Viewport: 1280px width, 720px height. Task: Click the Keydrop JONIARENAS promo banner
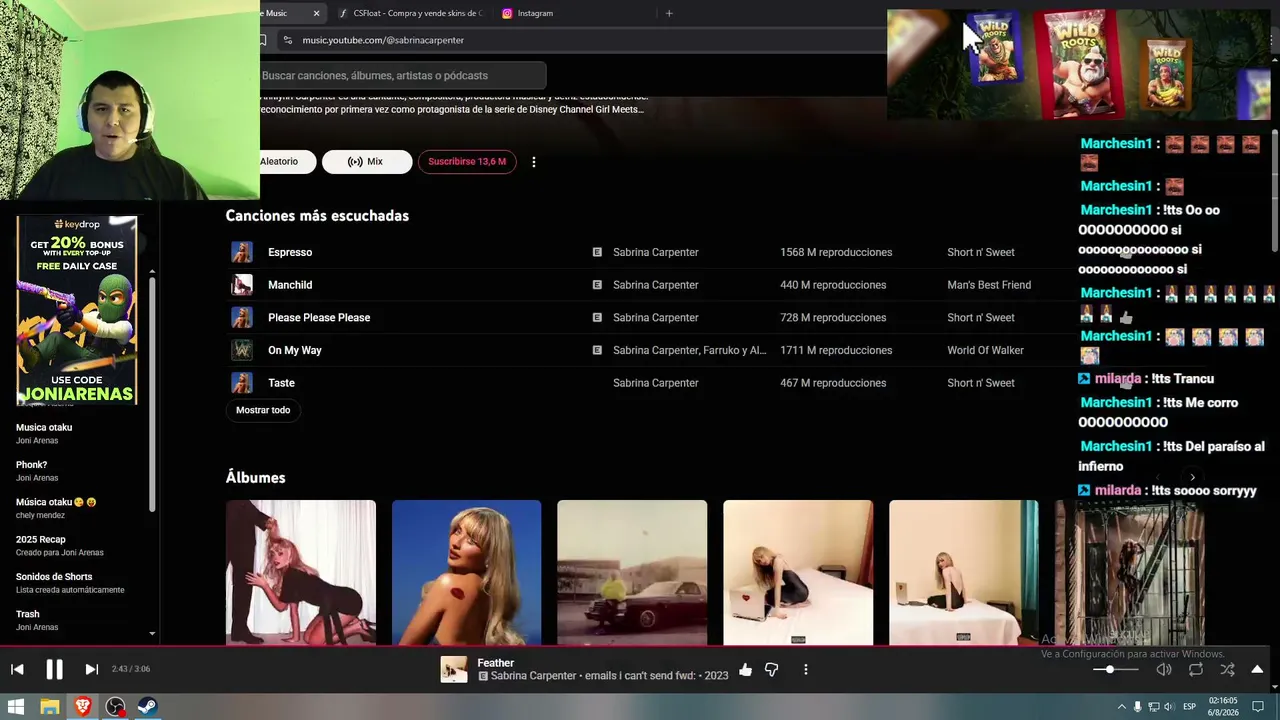coord(77,310)
